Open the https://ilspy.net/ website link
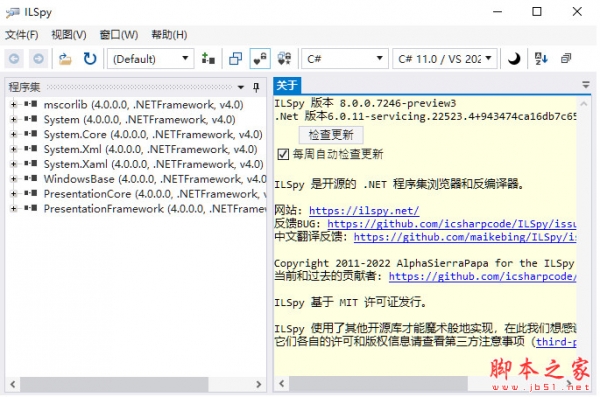This screenshot has height=397, width=600. point(364,211)
